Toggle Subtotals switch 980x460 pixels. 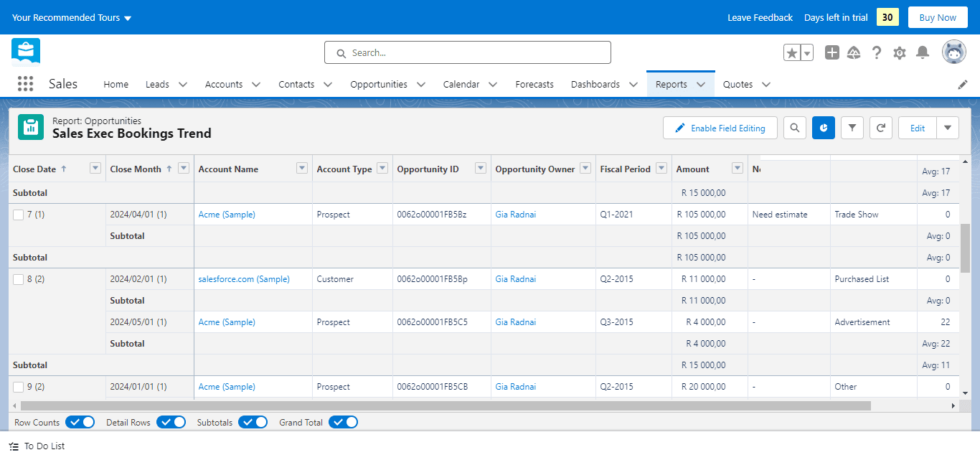click(253, 422)
